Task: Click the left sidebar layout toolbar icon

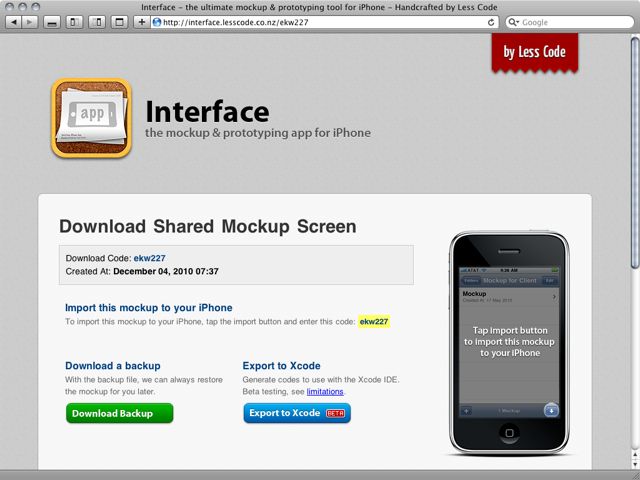Action: (74, 22)
